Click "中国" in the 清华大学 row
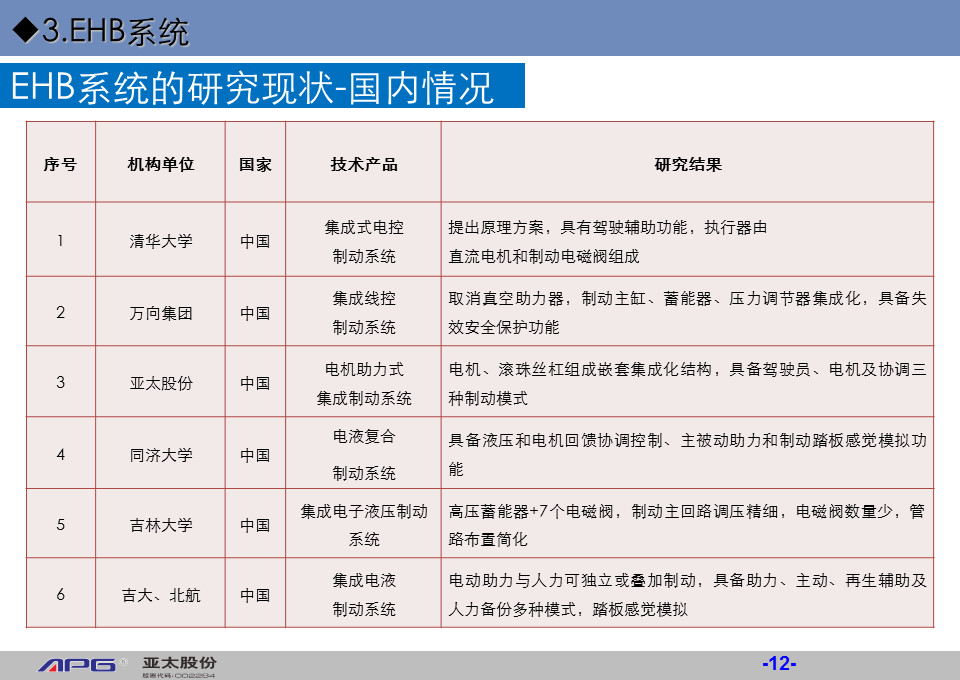 tap(255, 241)
